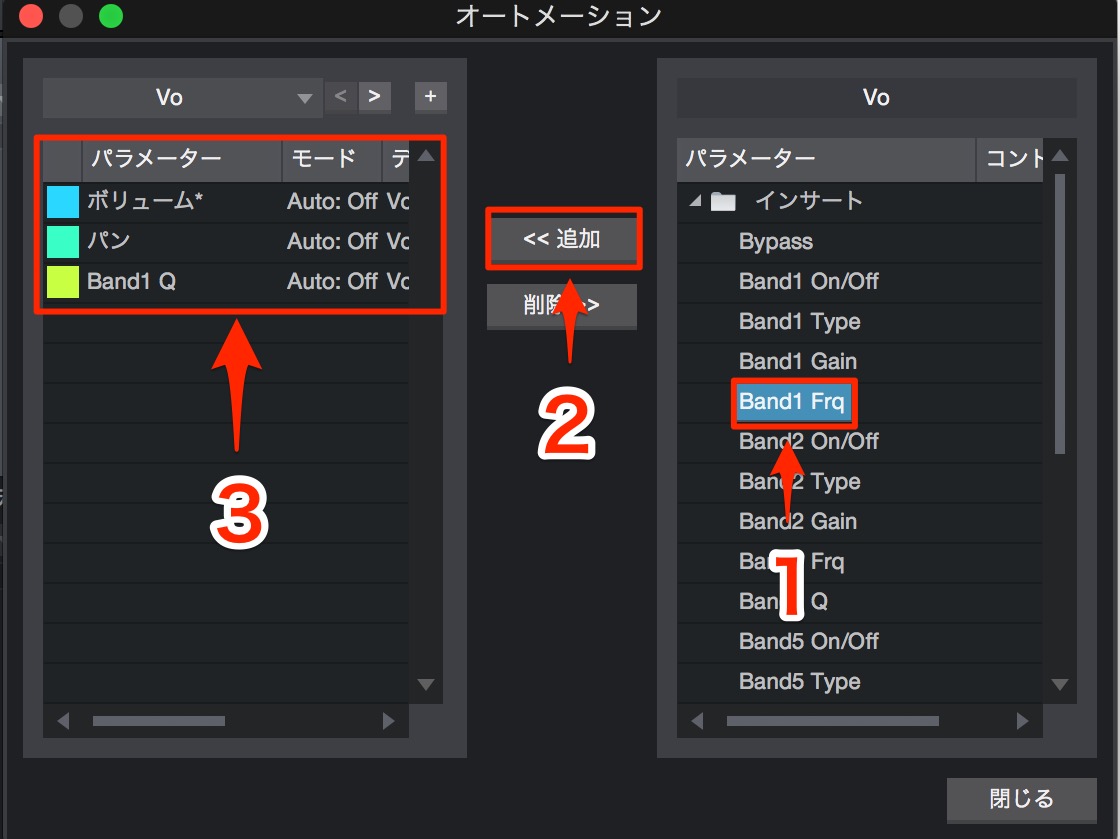The width and height of the screenshot is (1120, 839).
Task: Click the gray minimize window button
Action: [x=71, y=16]
